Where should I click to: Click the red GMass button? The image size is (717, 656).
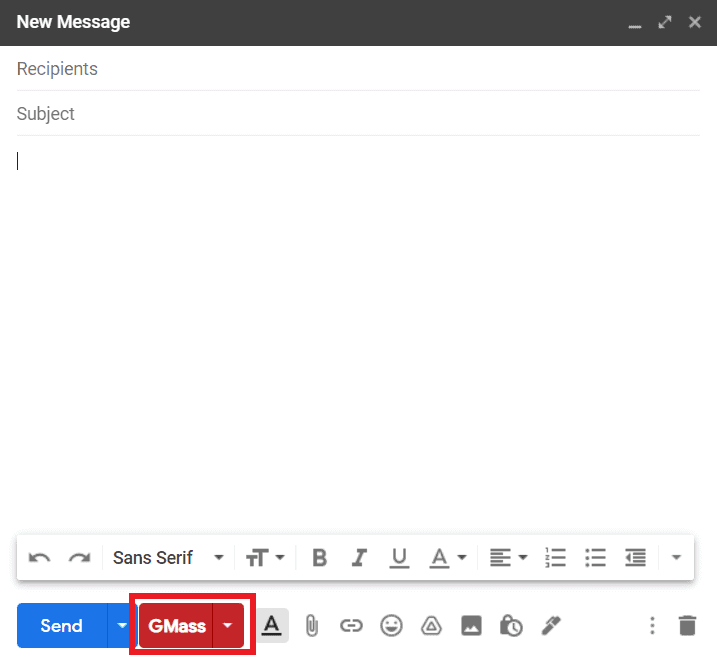[x=177, y=626]
